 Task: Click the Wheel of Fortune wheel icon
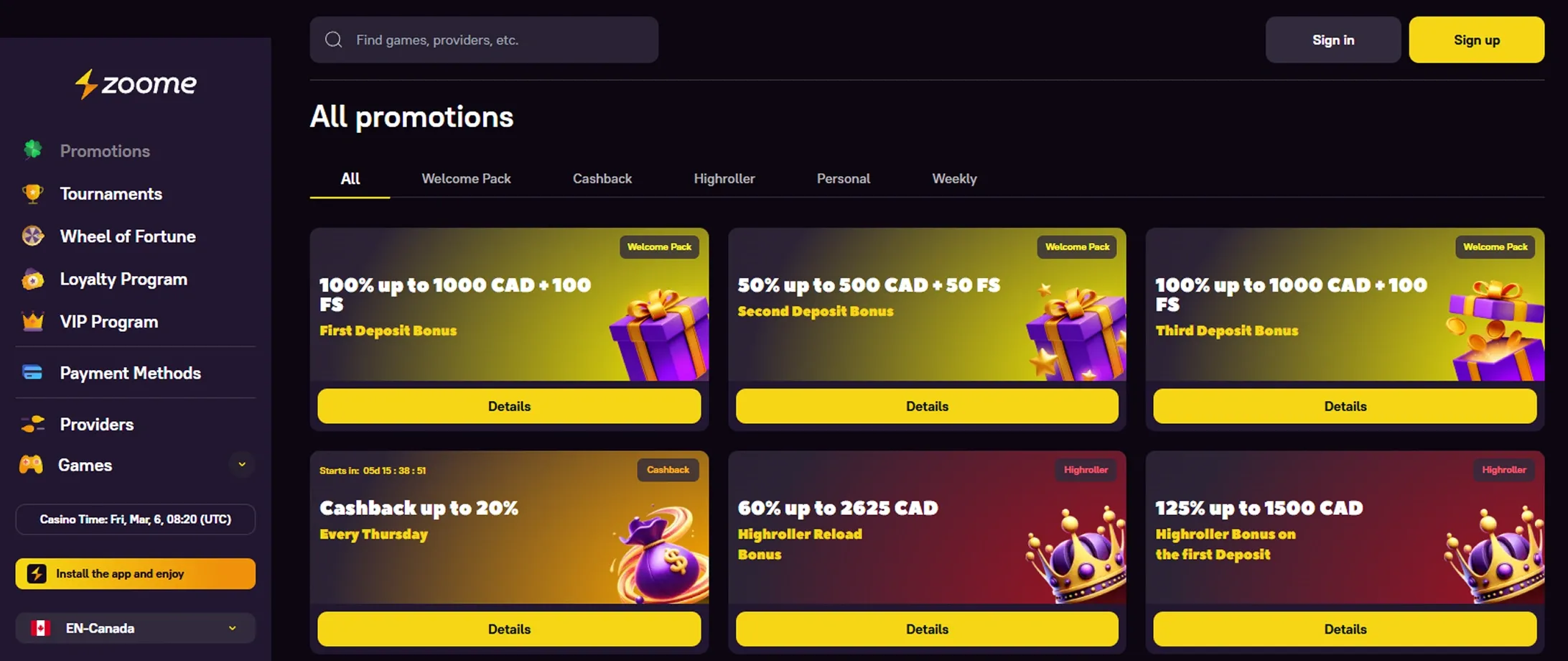tap(32, 236)
